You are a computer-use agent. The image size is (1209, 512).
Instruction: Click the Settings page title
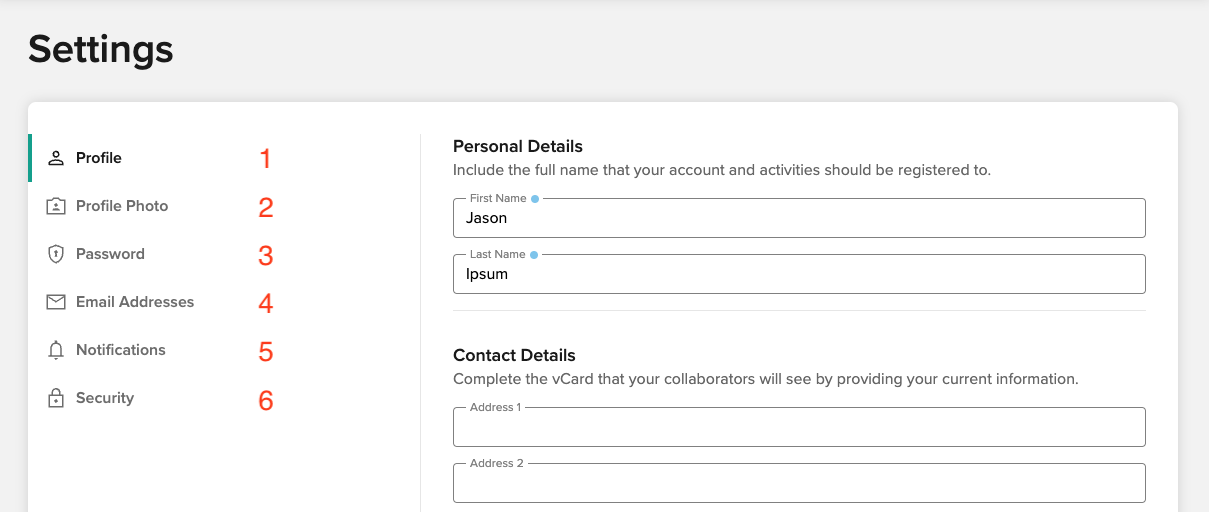101,49
